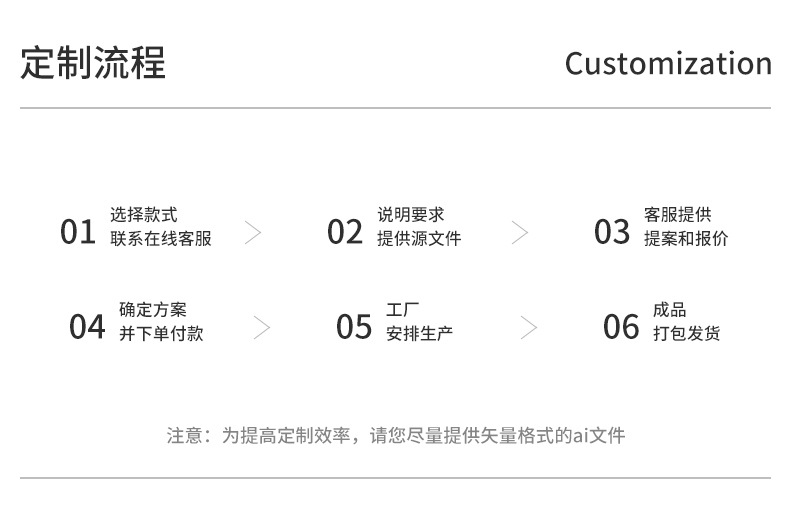Click the step number 01
The width and height of the screenshot is (790, 508).
[x=77, y=233]
